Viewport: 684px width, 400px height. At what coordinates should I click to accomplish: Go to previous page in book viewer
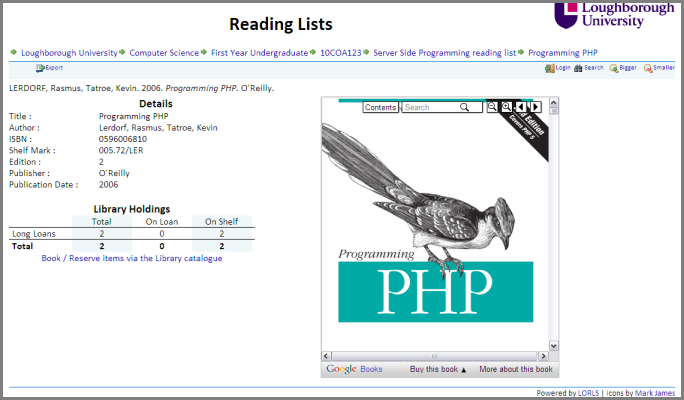[x=521, y=107]
